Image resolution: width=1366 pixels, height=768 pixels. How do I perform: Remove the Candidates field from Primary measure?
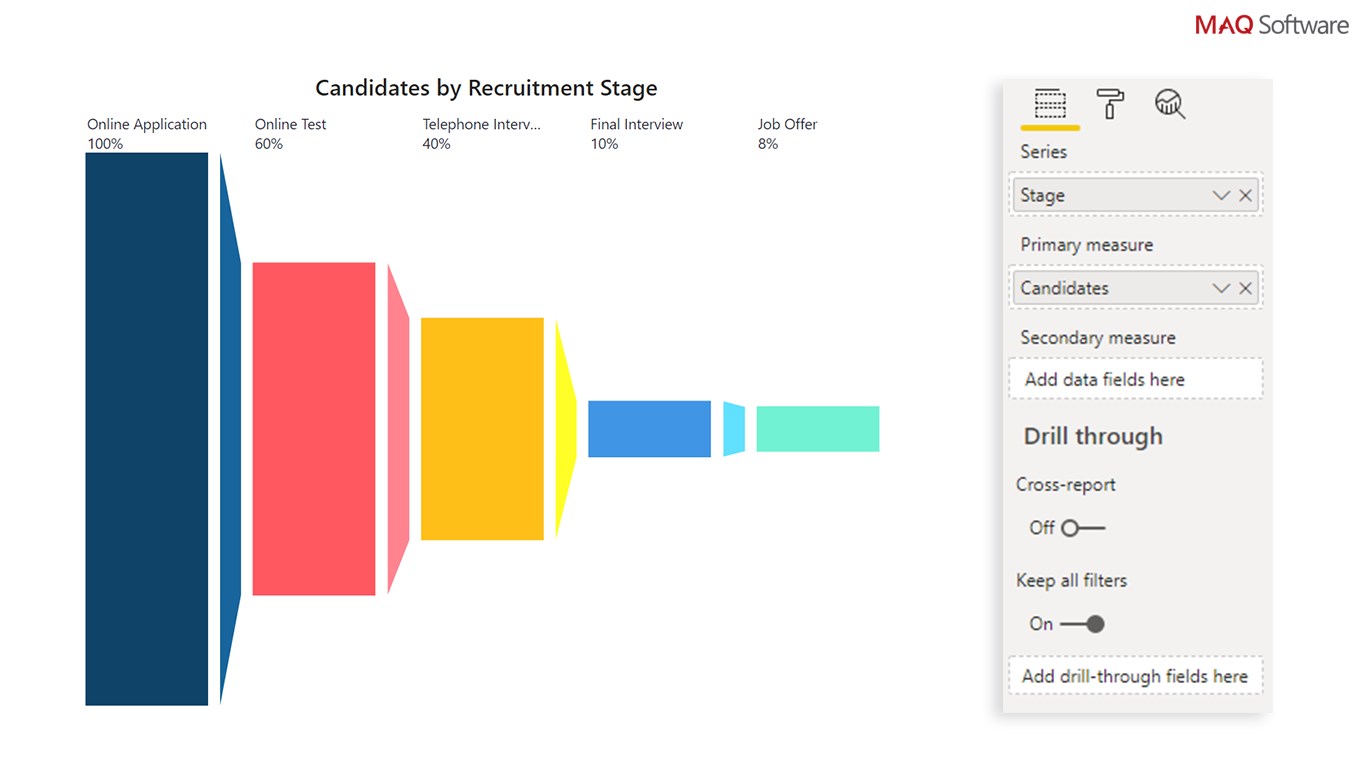[1246, 288]
